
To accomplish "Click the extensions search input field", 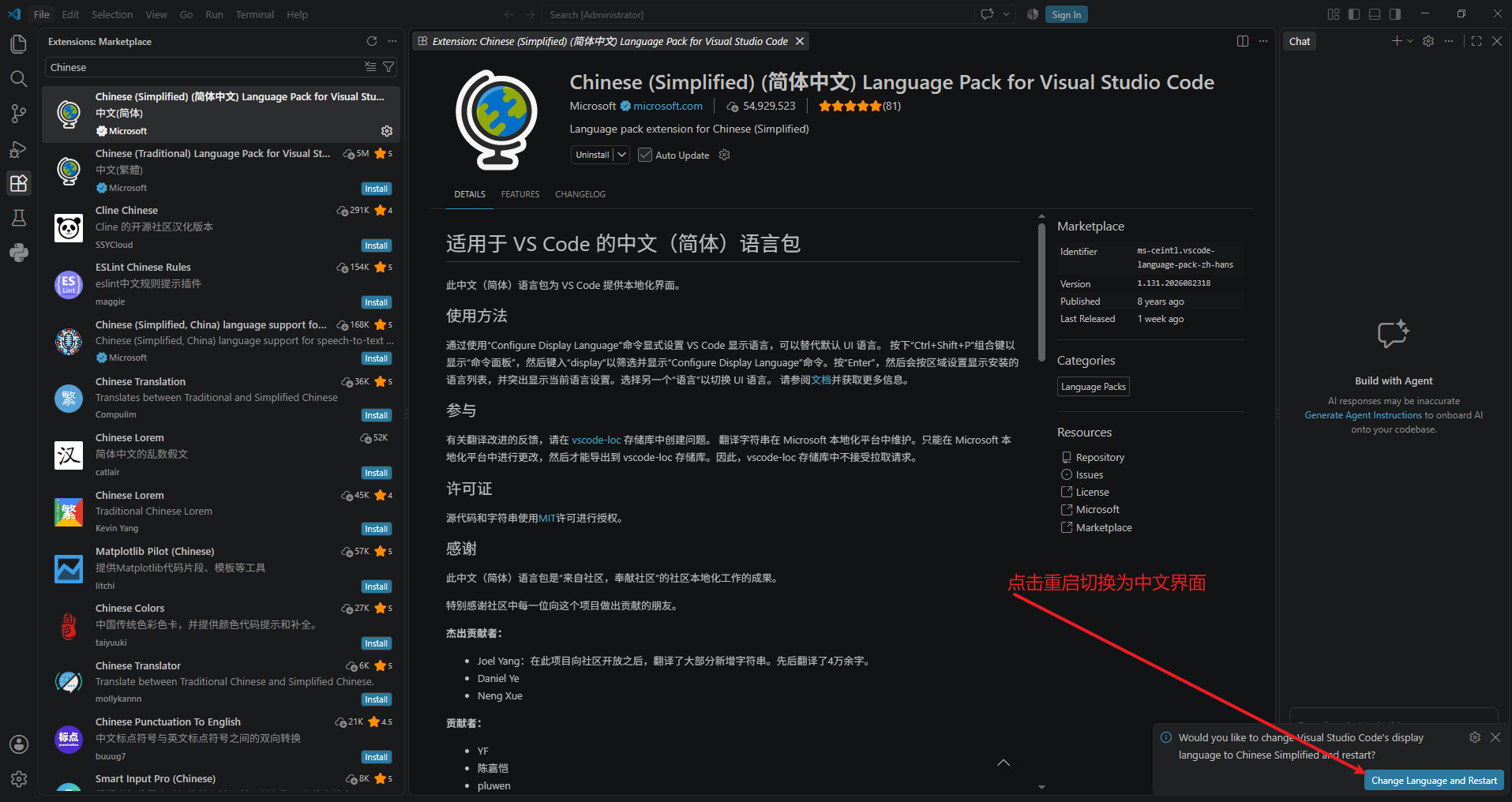I will [x=204, y=67].
